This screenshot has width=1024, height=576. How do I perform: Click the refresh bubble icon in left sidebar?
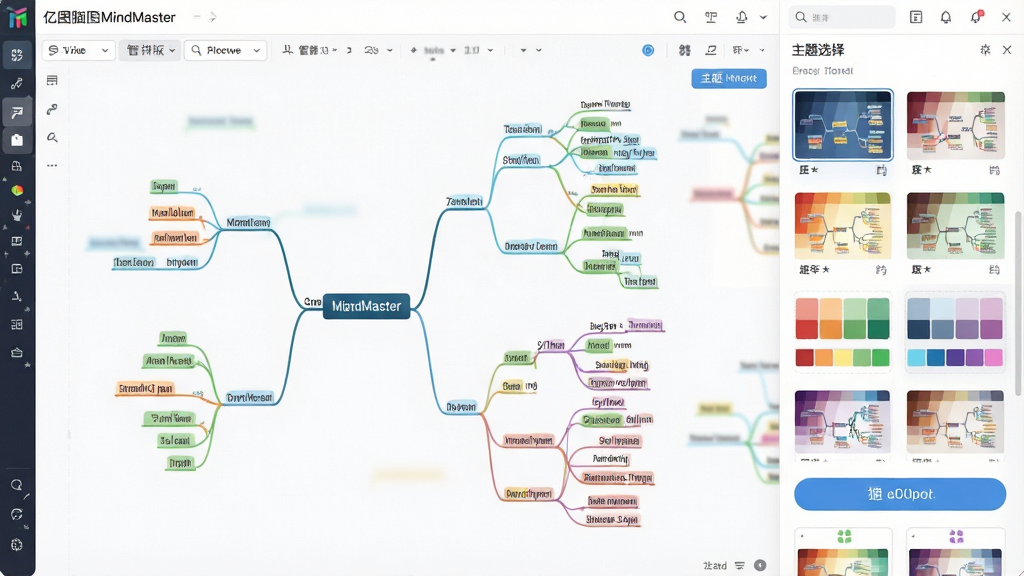pyautogui.click(x=17, y=515)
